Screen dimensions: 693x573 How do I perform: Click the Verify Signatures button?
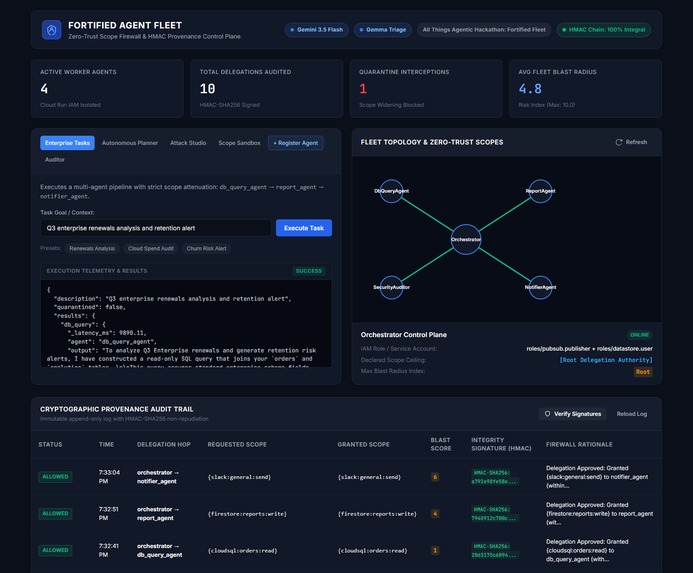tap(573, 414)
